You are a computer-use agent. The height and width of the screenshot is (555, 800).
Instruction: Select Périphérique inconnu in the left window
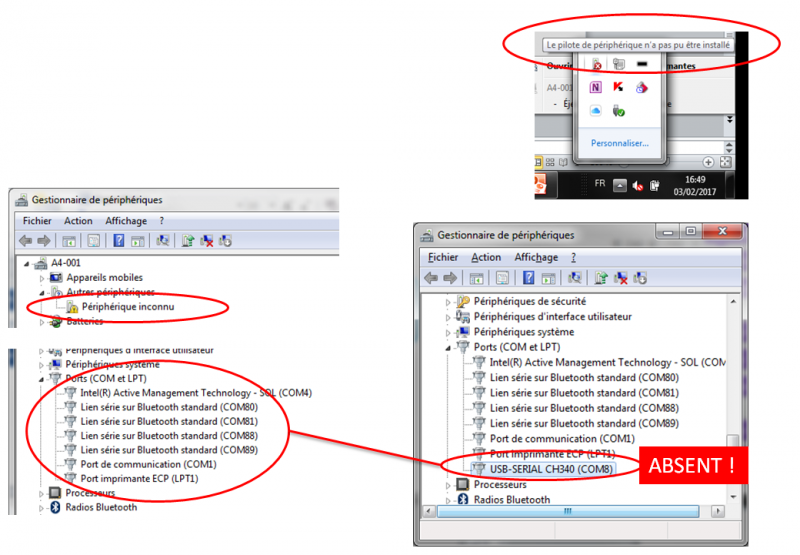click(129, 306)
